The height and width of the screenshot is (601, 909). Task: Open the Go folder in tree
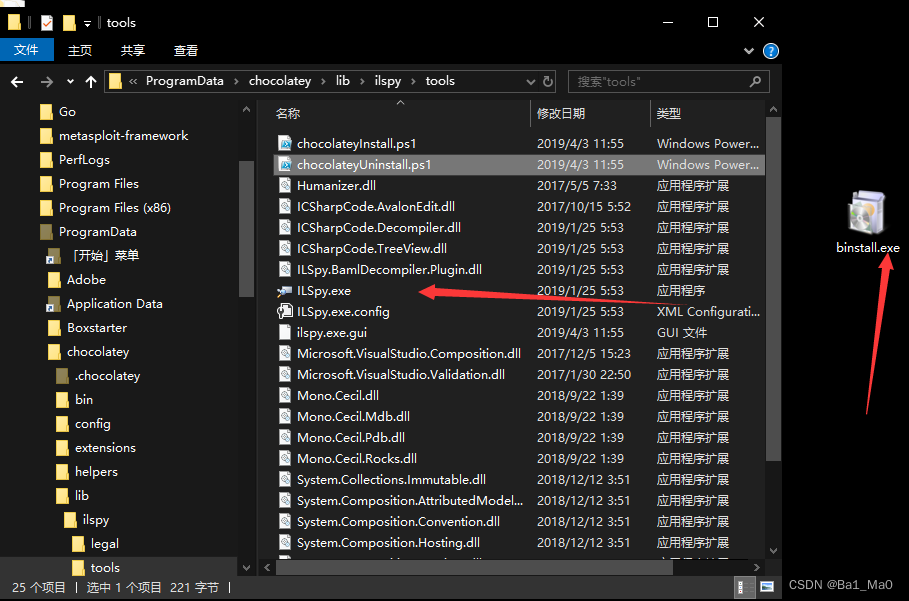tap(58, 112)
